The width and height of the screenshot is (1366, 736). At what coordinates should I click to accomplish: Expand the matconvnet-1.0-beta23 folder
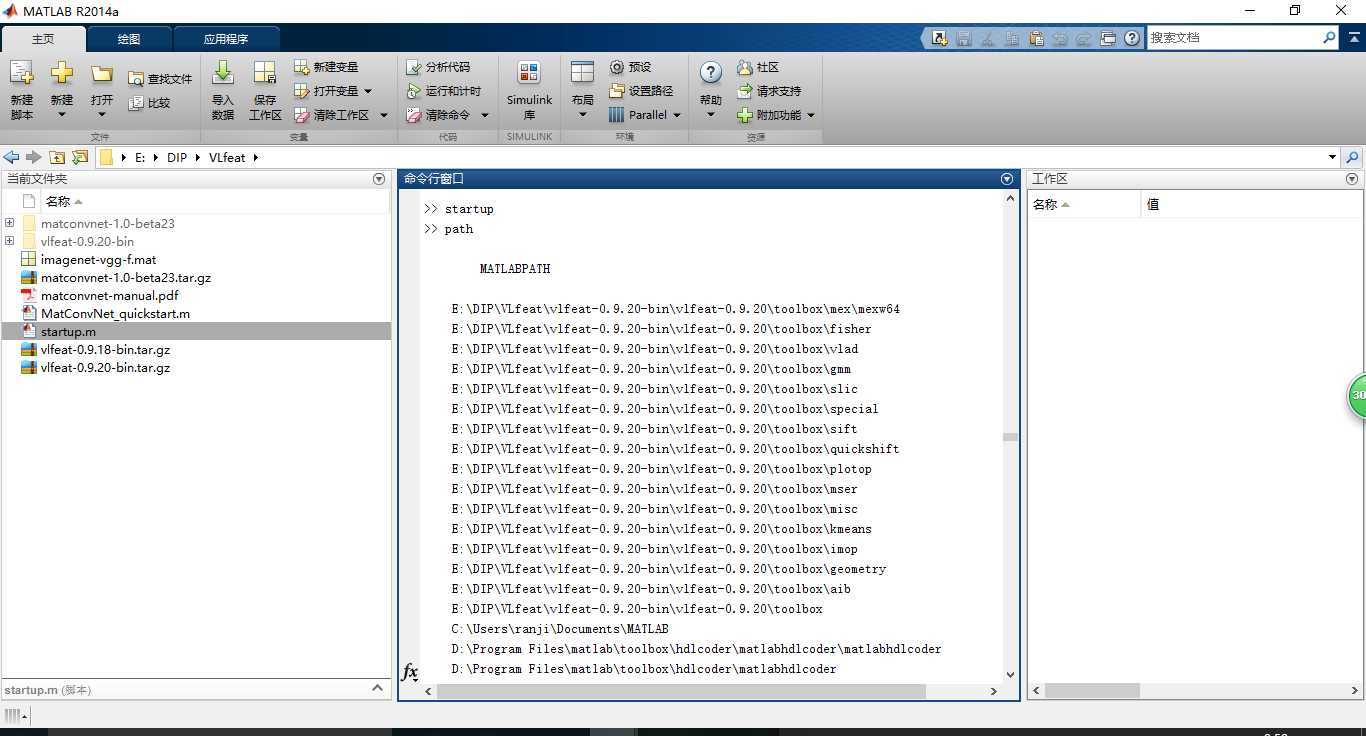(x=9, y=223)
